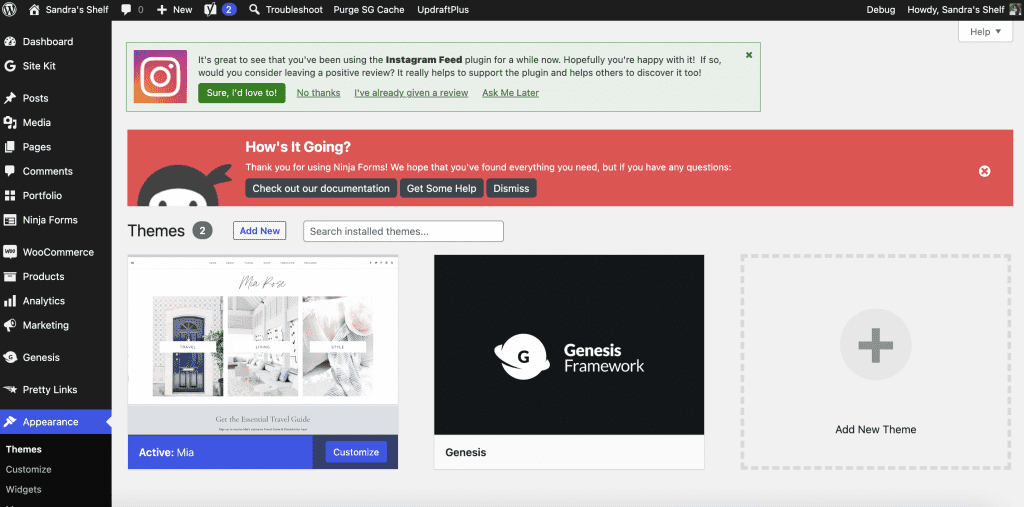Click Purge SG Cache in admin bar
1024x507 pixels.
pyautogui.click(x=369, y=10)
